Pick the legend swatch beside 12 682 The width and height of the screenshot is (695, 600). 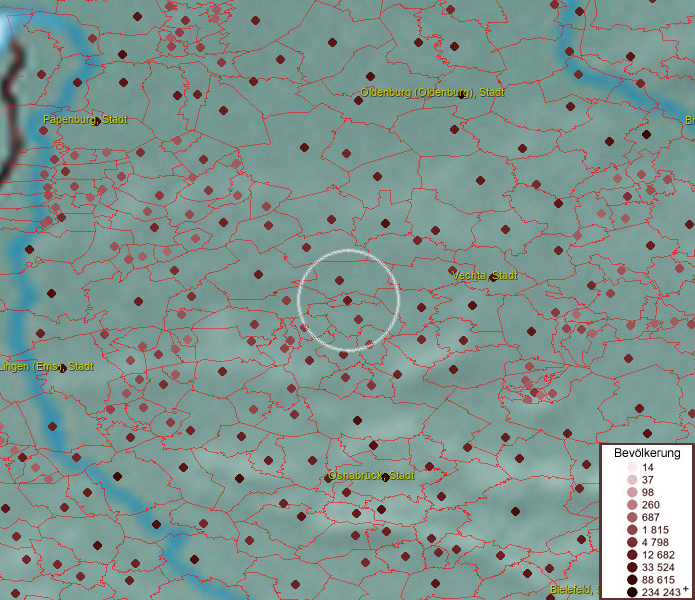[632, 555]
